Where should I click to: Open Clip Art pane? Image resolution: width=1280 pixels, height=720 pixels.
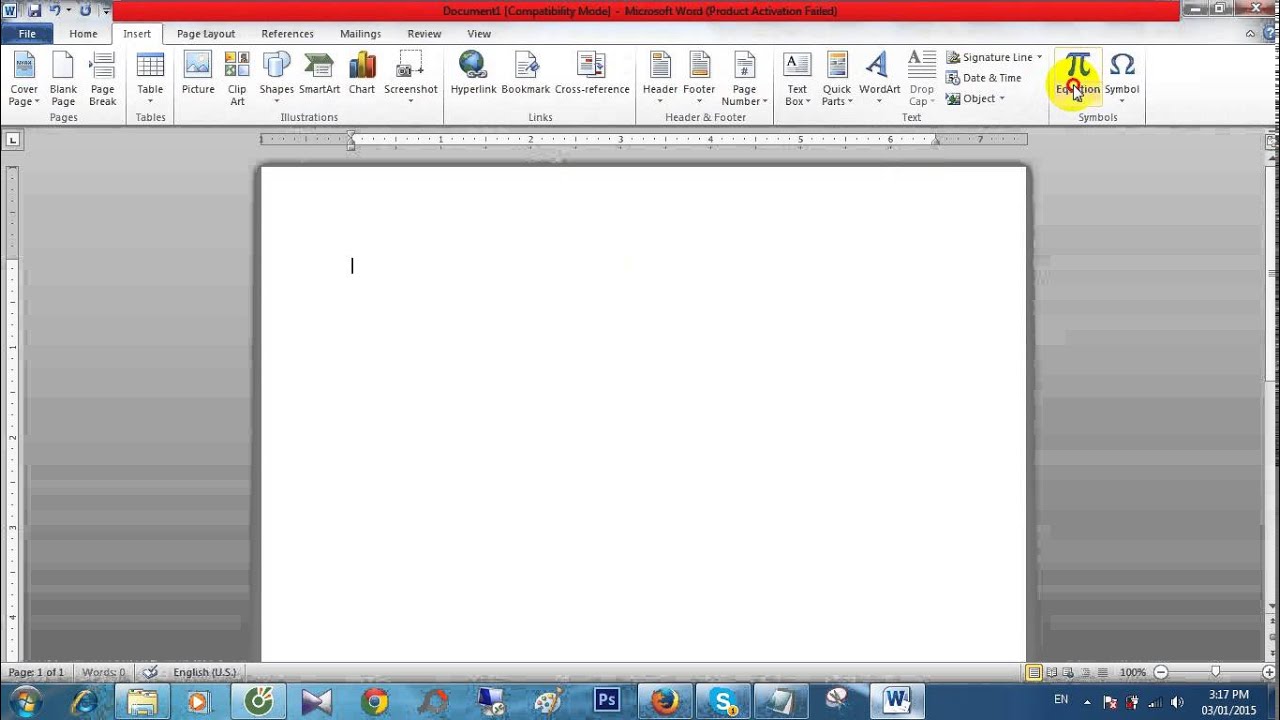click(237, 79)
